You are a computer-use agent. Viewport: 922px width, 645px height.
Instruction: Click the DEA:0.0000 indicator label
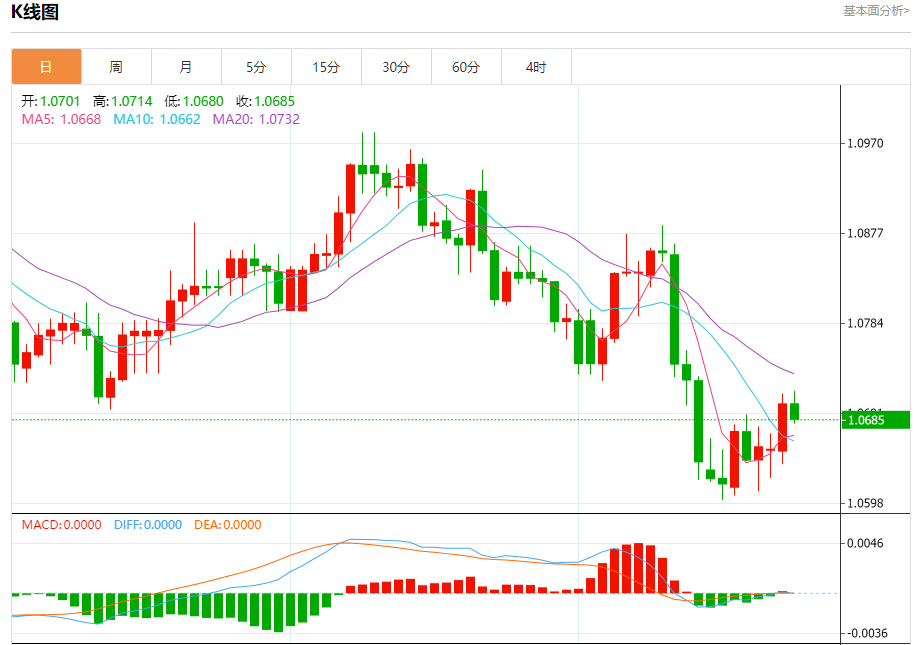click(x=228, y=524)
